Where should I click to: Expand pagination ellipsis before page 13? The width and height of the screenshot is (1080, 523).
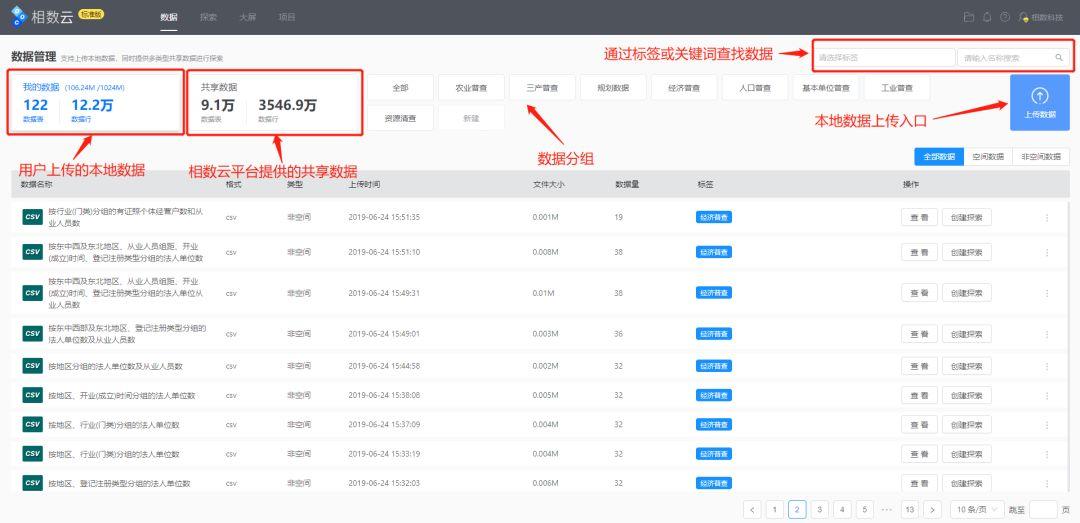tap(886, 510)
